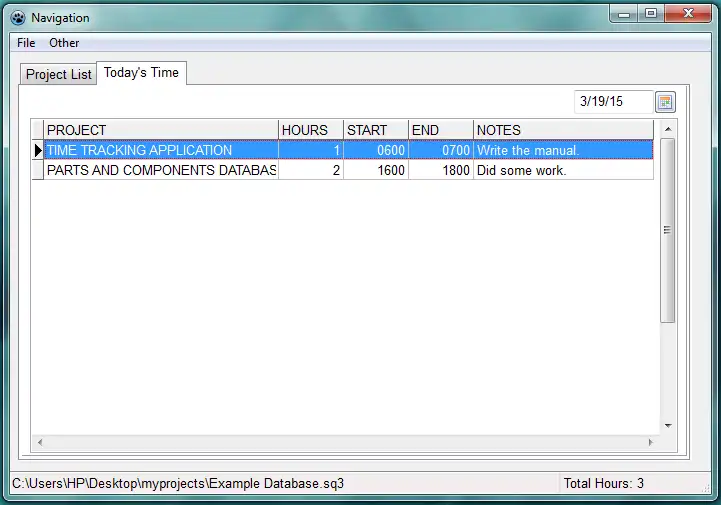This screenshot has height=505, width=721.
Task: Open the calendar date picker icon
Action: [665, 102]
